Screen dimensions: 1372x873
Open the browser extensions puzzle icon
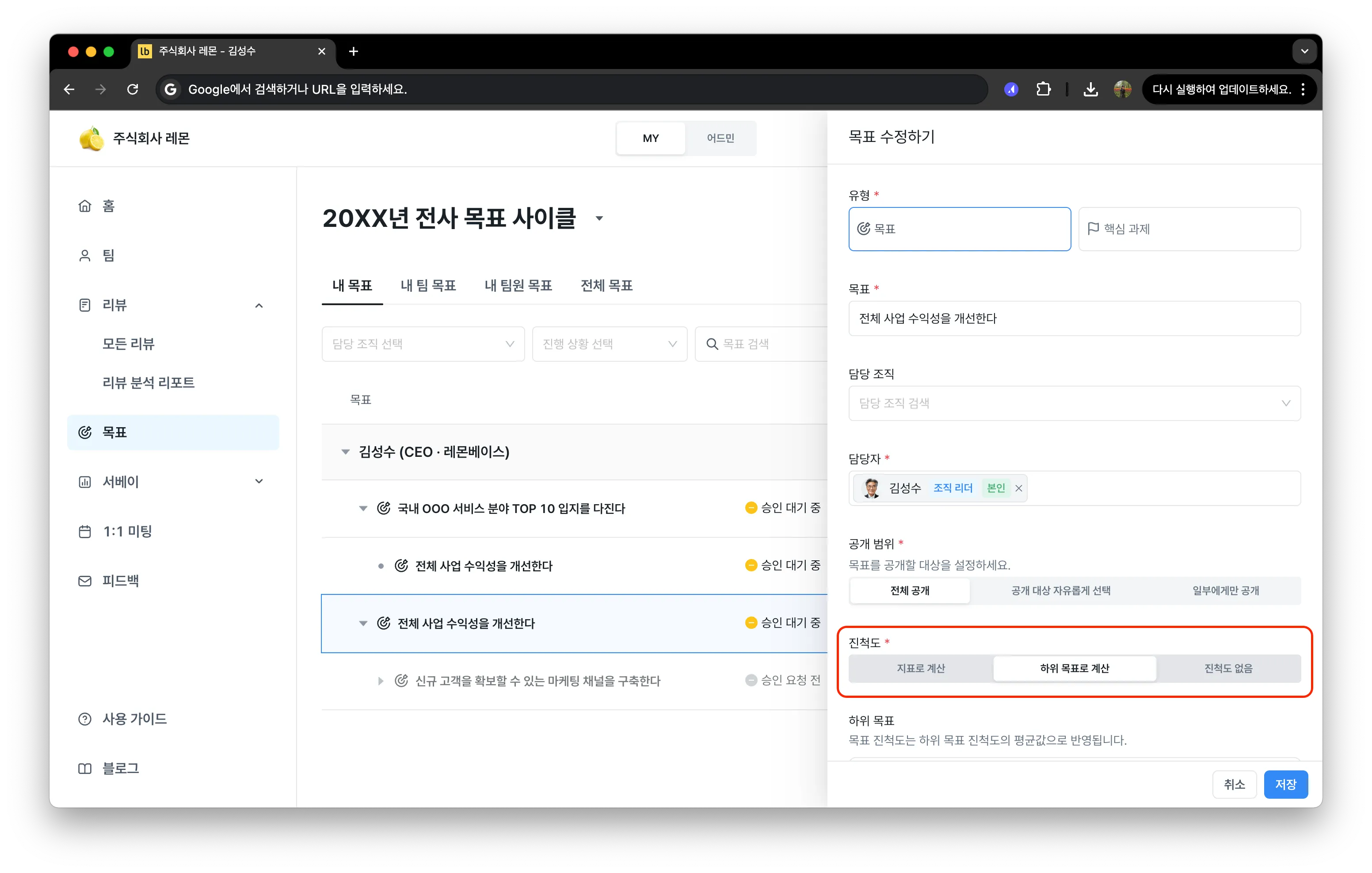tap(1043, 89)
